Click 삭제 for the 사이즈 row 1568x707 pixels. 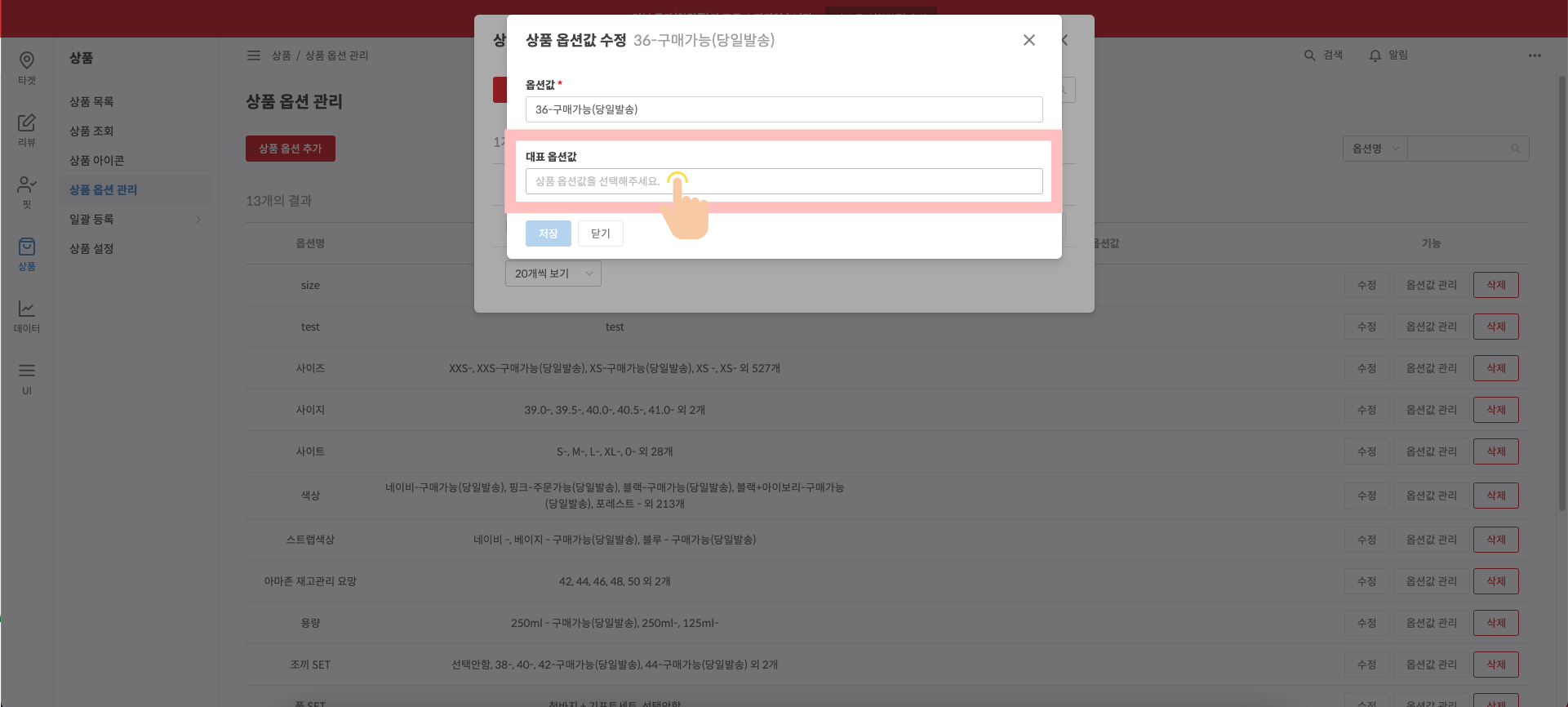[1496, 368]
